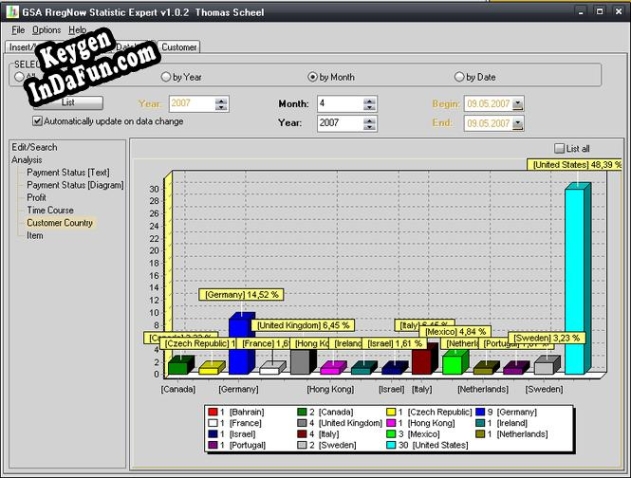631x478 pixels.
Task: Click the app icon in title bar
Action: coord(12,12)
